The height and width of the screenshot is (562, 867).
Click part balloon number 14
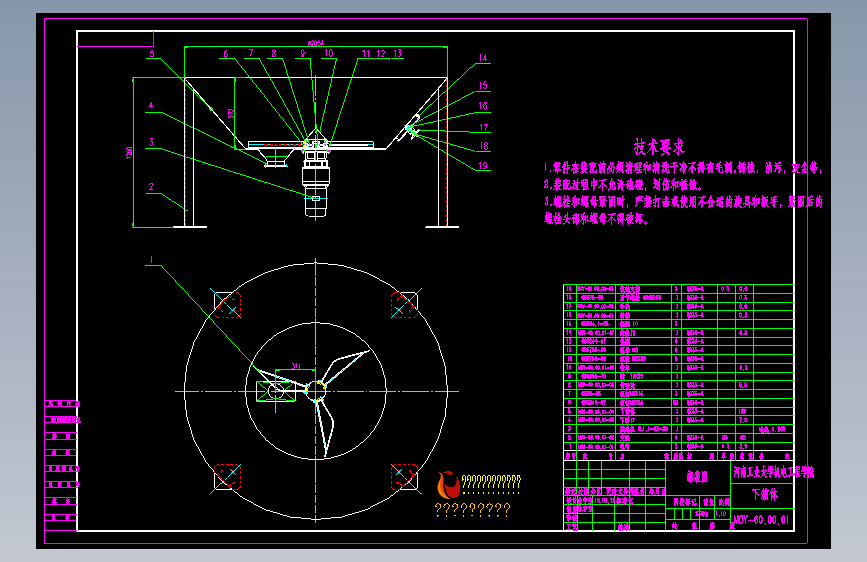(483, 58)
